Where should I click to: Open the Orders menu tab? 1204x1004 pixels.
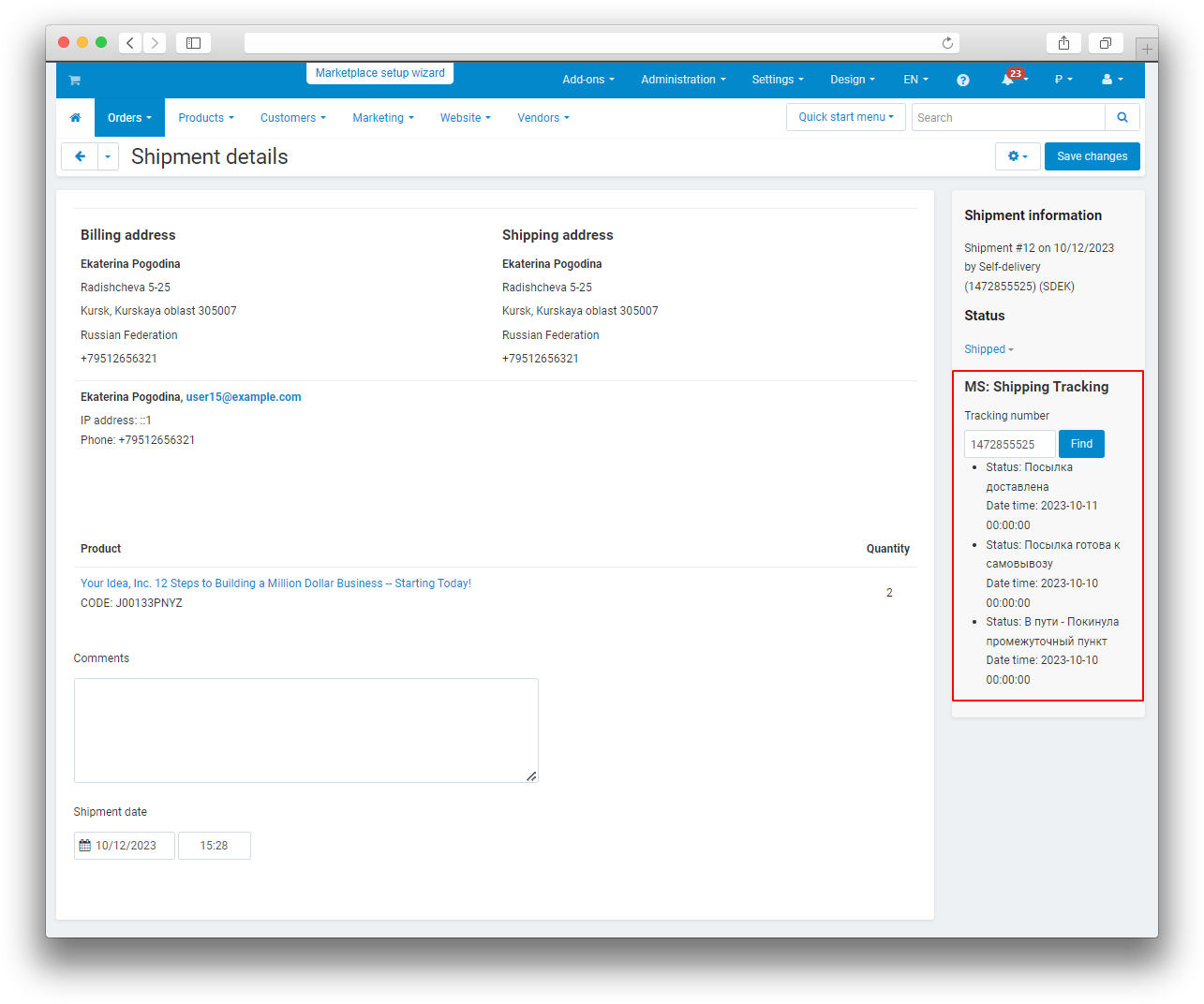[x=129, y=118]
